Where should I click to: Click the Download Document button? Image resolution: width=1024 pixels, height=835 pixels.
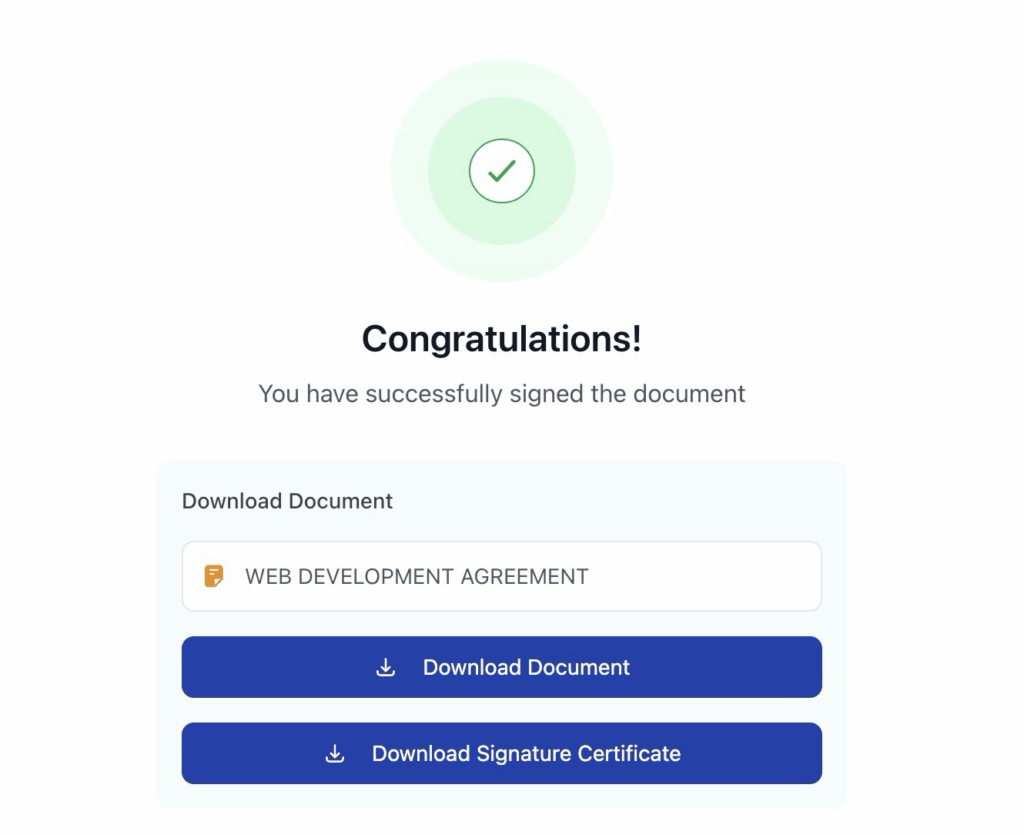click(x=502, y=667)
